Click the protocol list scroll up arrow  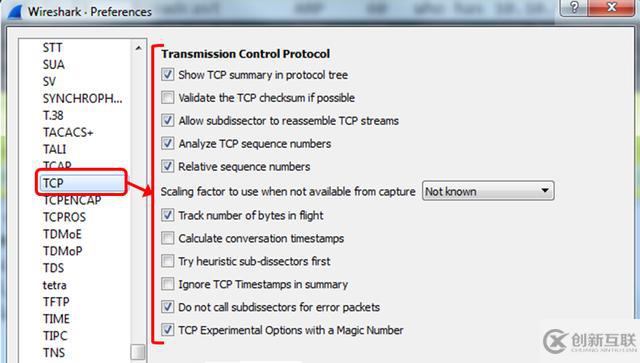138,48
